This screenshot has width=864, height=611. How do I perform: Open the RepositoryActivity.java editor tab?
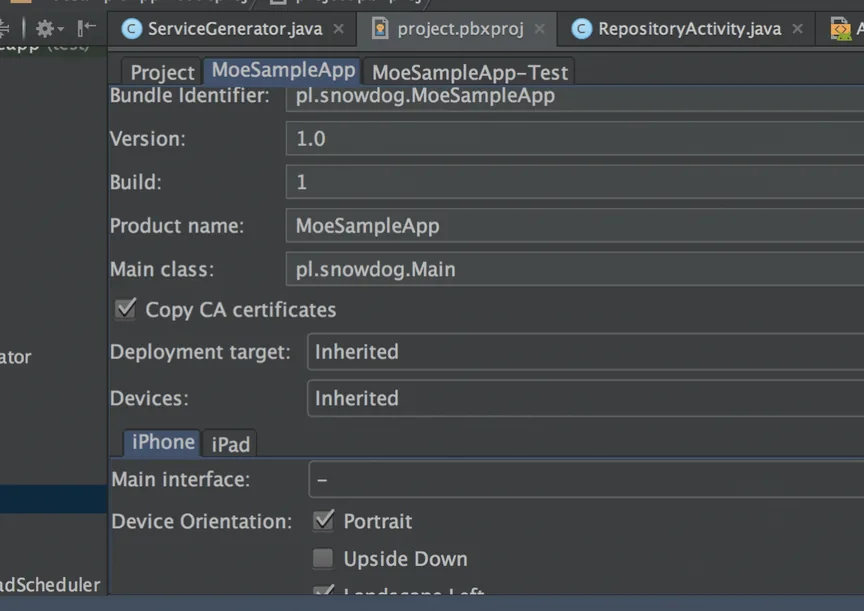pos(687,29)
